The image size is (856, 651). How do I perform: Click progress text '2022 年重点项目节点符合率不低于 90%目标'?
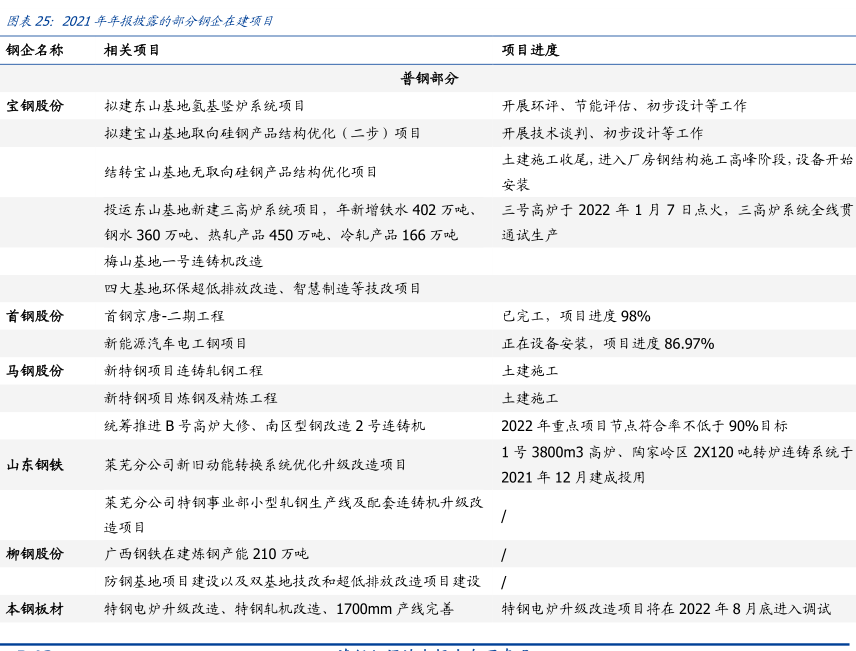645,425
